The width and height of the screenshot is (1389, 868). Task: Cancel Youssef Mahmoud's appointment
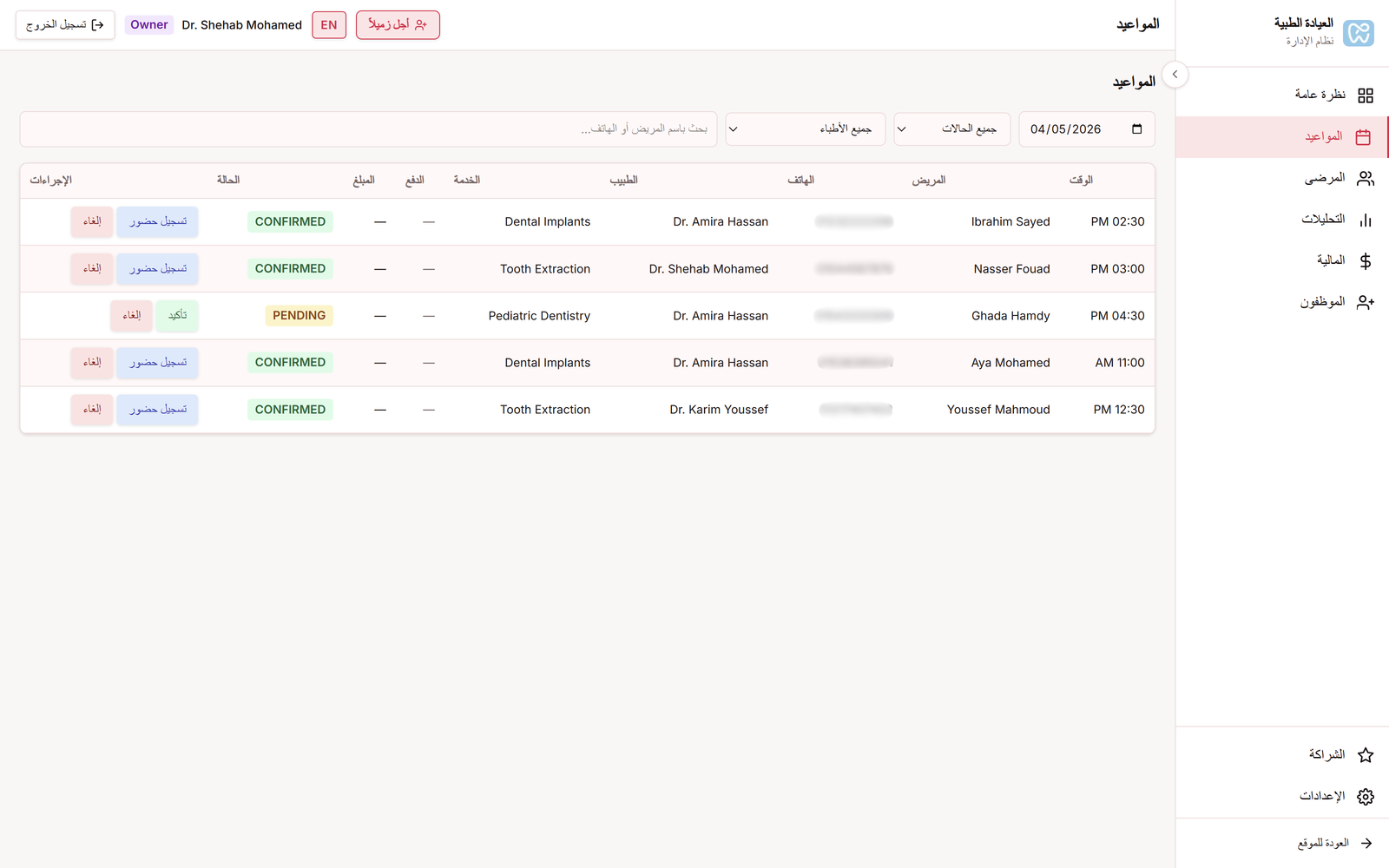(92, 410)
